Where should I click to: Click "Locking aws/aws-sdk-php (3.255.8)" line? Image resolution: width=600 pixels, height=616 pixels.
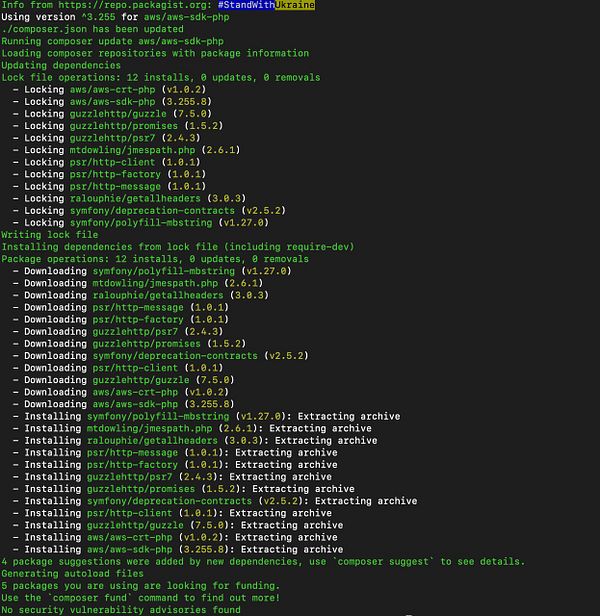[x=112, y=102]
